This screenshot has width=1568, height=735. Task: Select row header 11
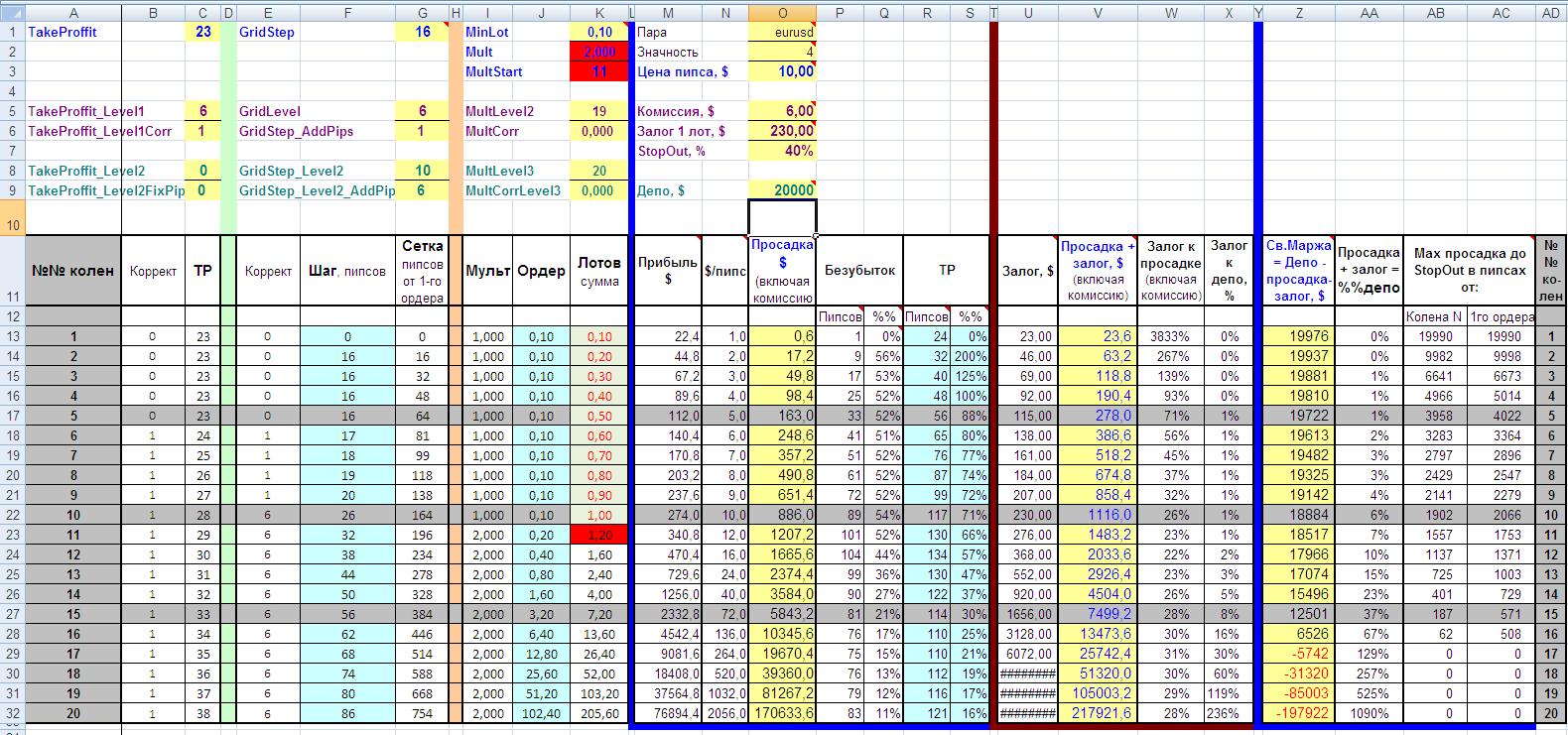click(x=12, y=271)
